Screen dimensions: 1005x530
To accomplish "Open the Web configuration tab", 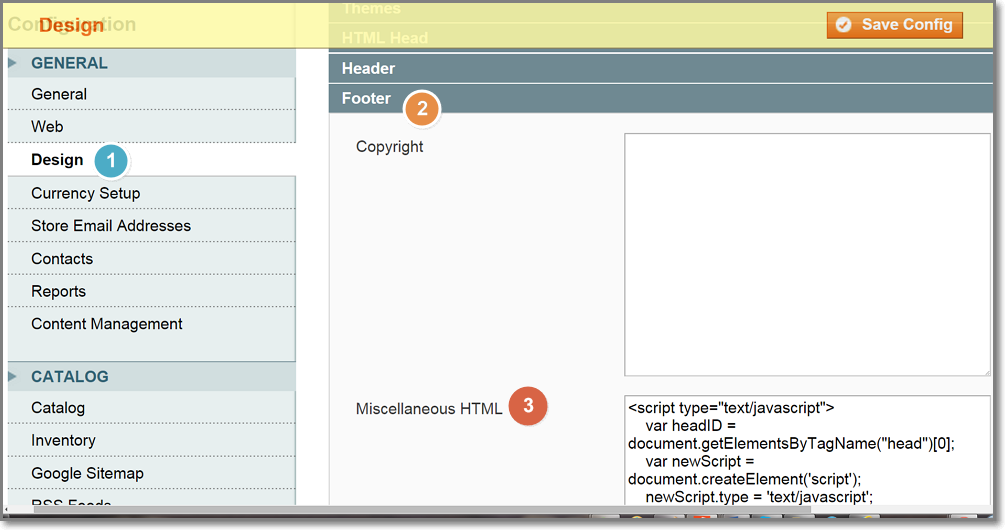I will pyautogui.click(x=47, y=127).
